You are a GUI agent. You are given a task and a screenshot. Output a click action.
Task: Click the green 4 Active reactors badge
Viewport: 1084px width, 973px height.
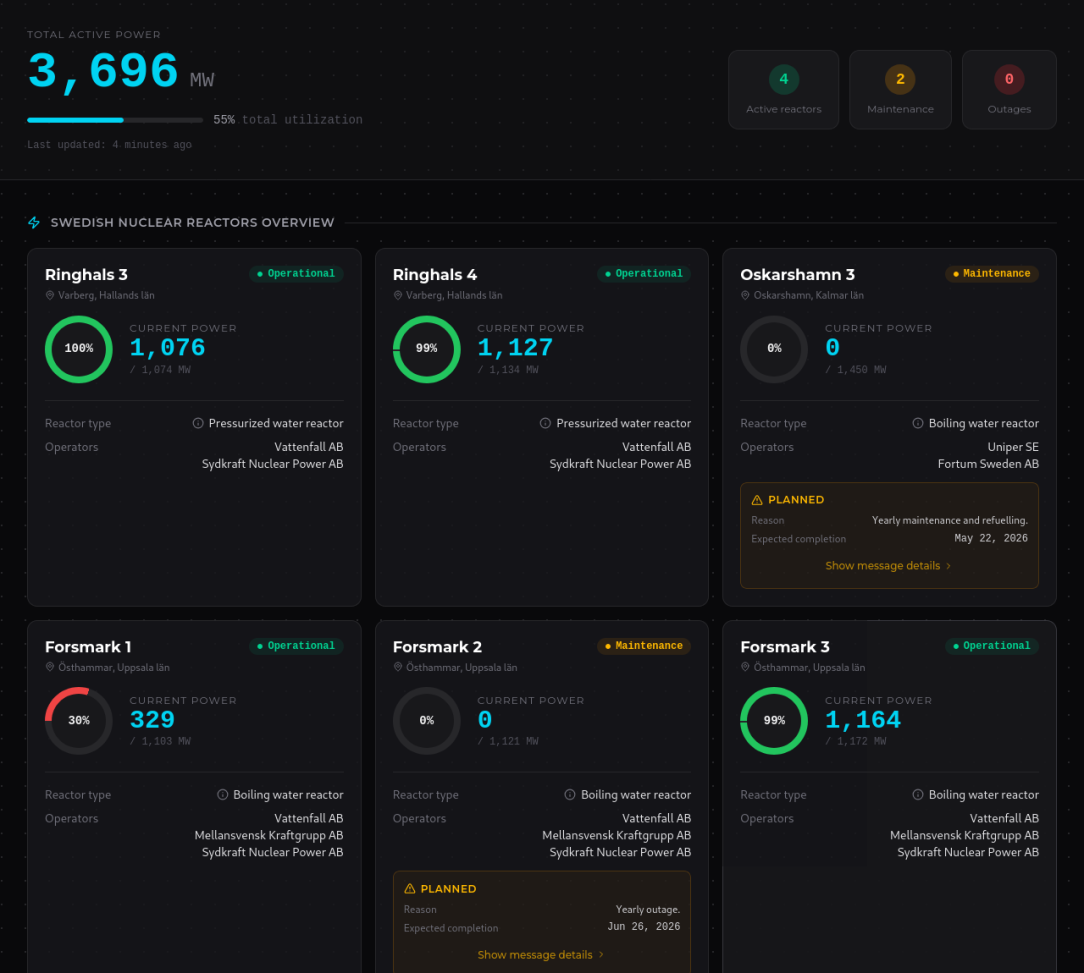tap(784, 80)
